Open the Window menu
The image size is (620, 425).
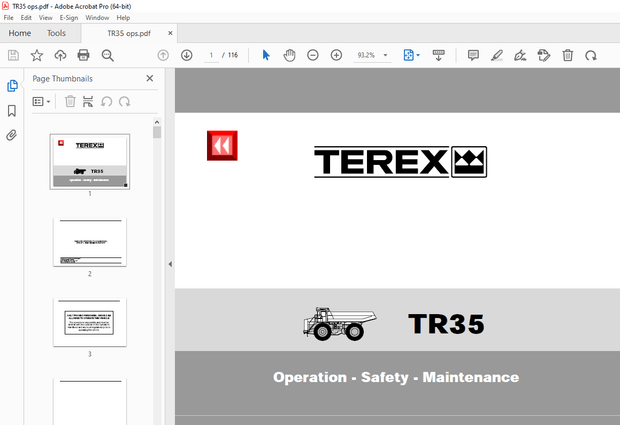click(x=97, y=18)
